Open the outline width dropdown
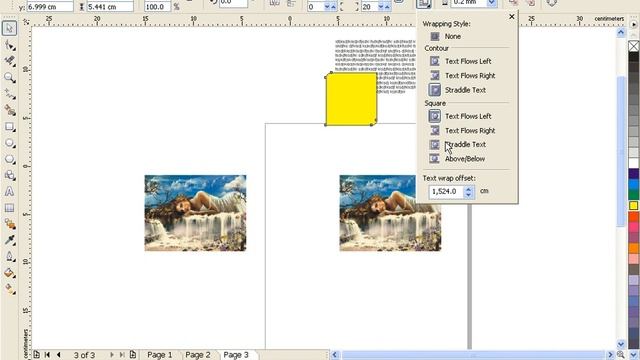Viewport: 640px width, 360px height. click(491, 3)
